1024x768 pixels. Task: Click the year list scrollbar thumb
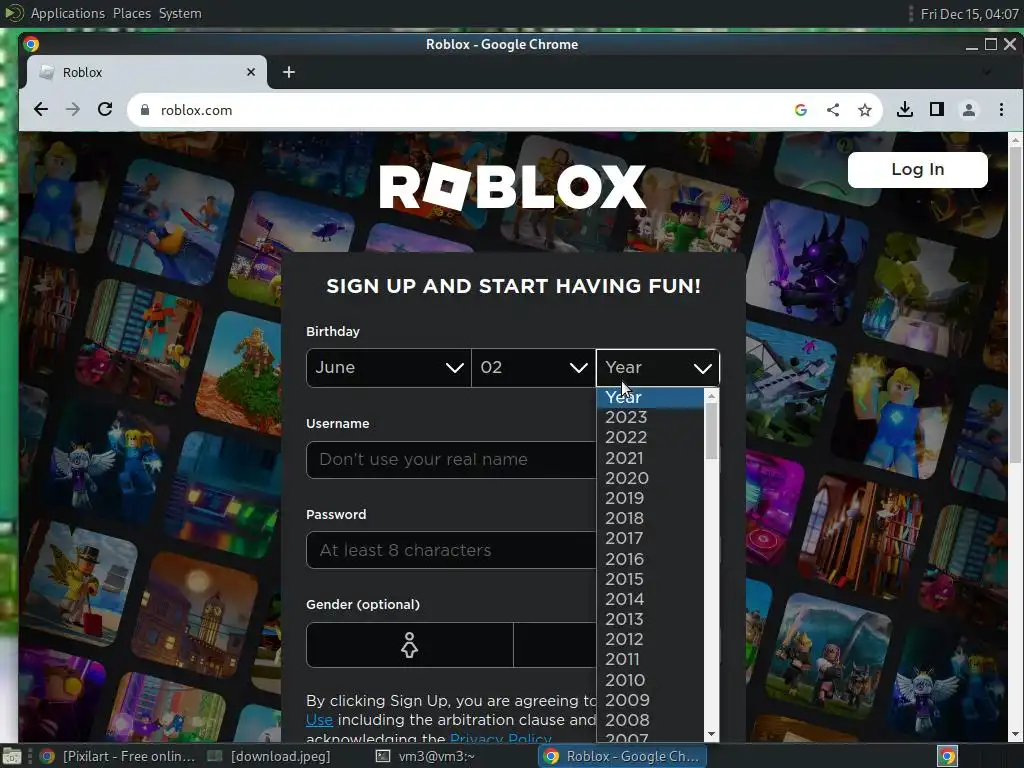pyautogui.click(x=711, y=431)
